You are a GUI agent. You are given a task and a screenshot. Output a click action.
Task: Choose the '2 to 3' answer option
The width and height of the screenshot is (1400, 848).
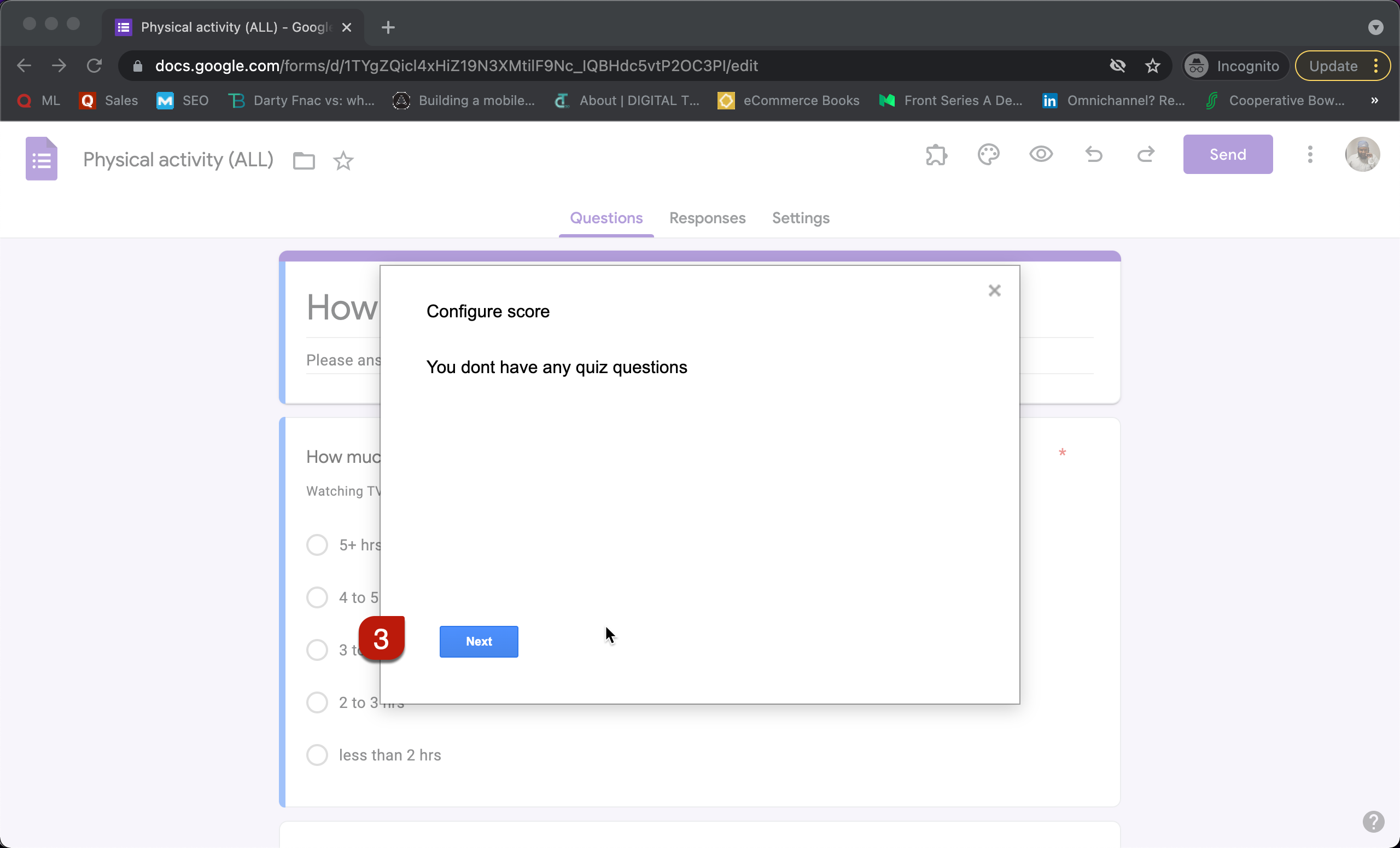pyautogui.click(x=317, y=702)
